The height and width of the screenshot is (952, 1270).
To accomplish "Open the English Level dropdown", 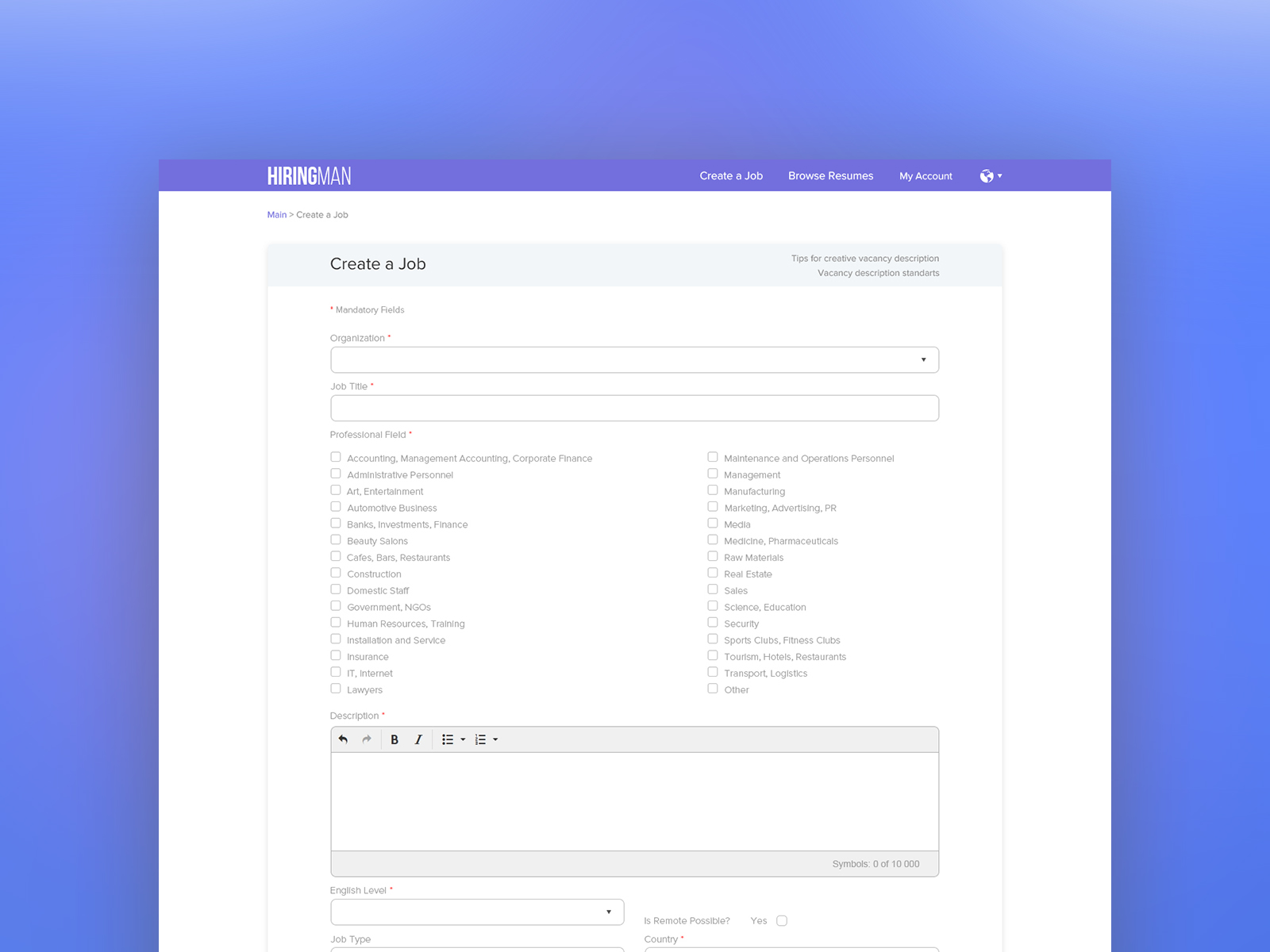I will pos(477,912).
